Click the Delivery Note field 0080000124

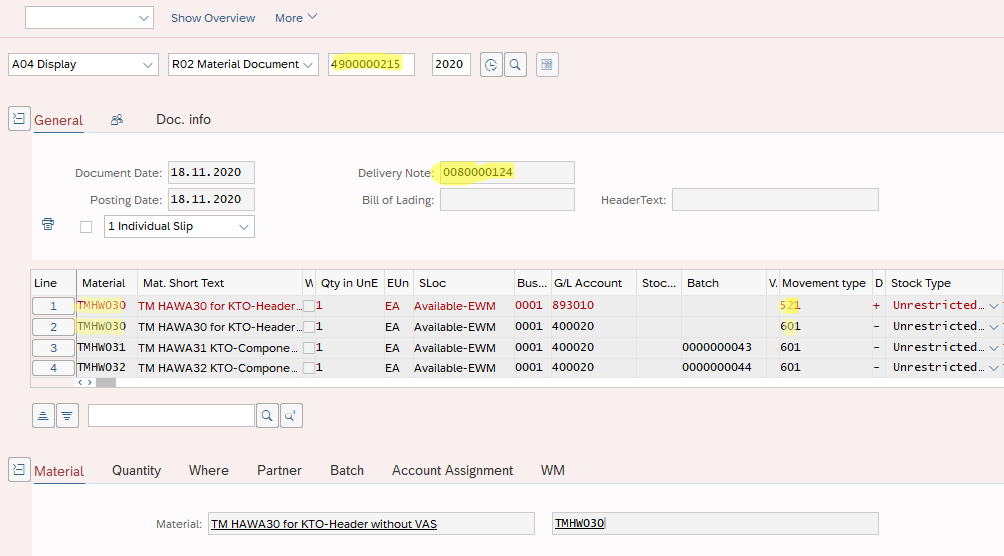coord(507,172)
